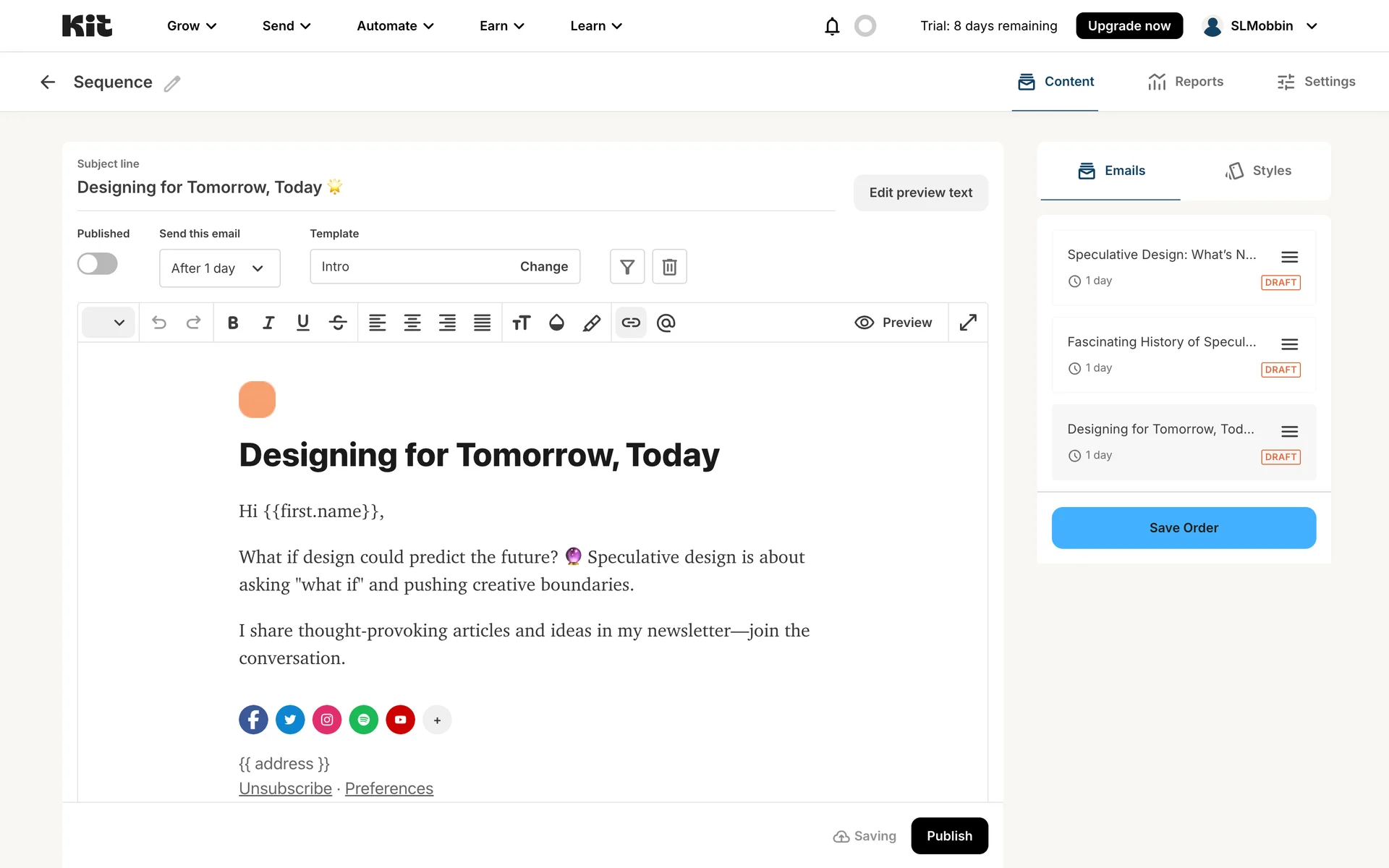1389x868 pixels.
Task: Click the font size icon
Action: click(x=521, y=323)
